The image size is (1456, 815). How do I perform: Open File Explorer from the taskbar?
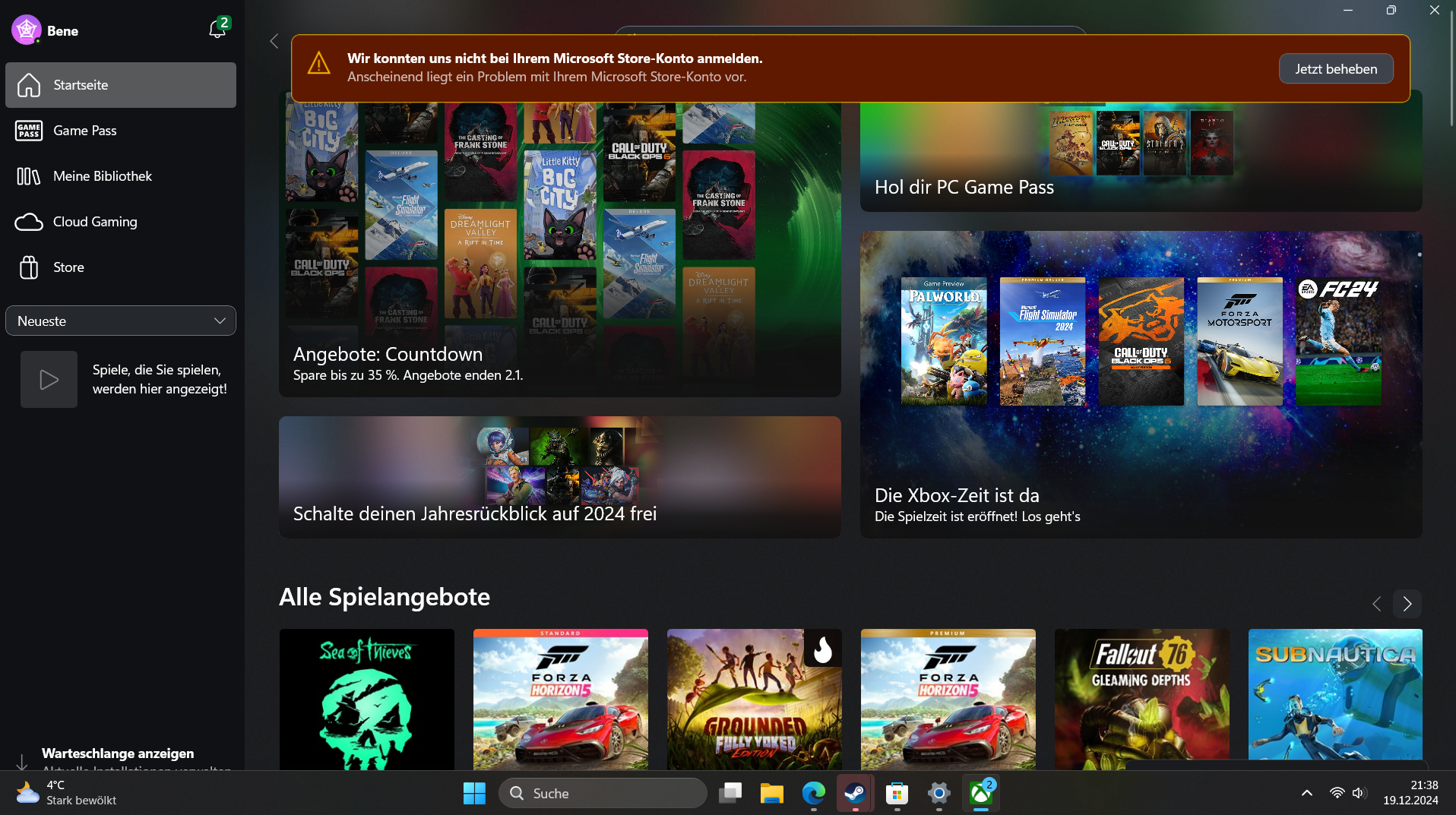[x=772, y=793]
